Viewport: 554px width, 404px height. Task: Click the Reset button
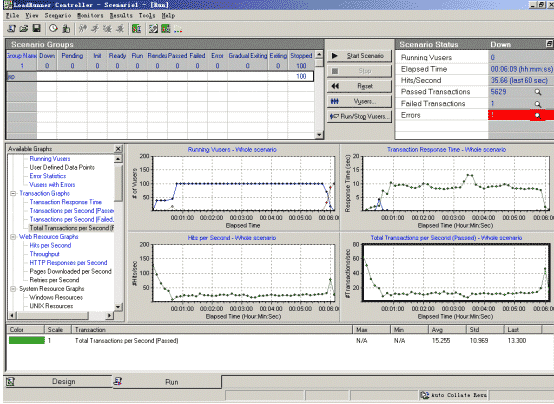(359, 86)
